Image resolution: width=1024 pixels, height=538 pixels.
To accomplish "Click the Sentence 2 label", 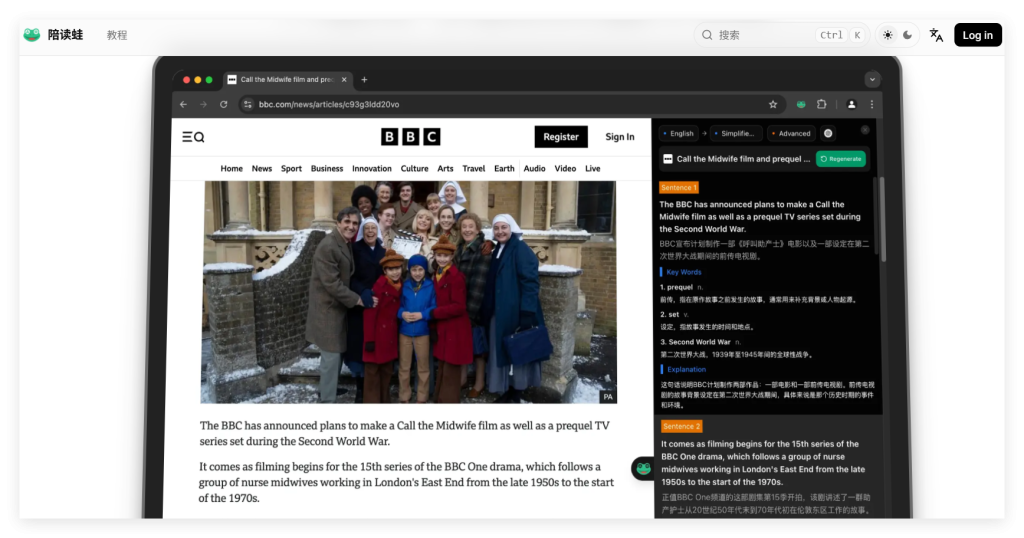I will click(x=681, y=426).
